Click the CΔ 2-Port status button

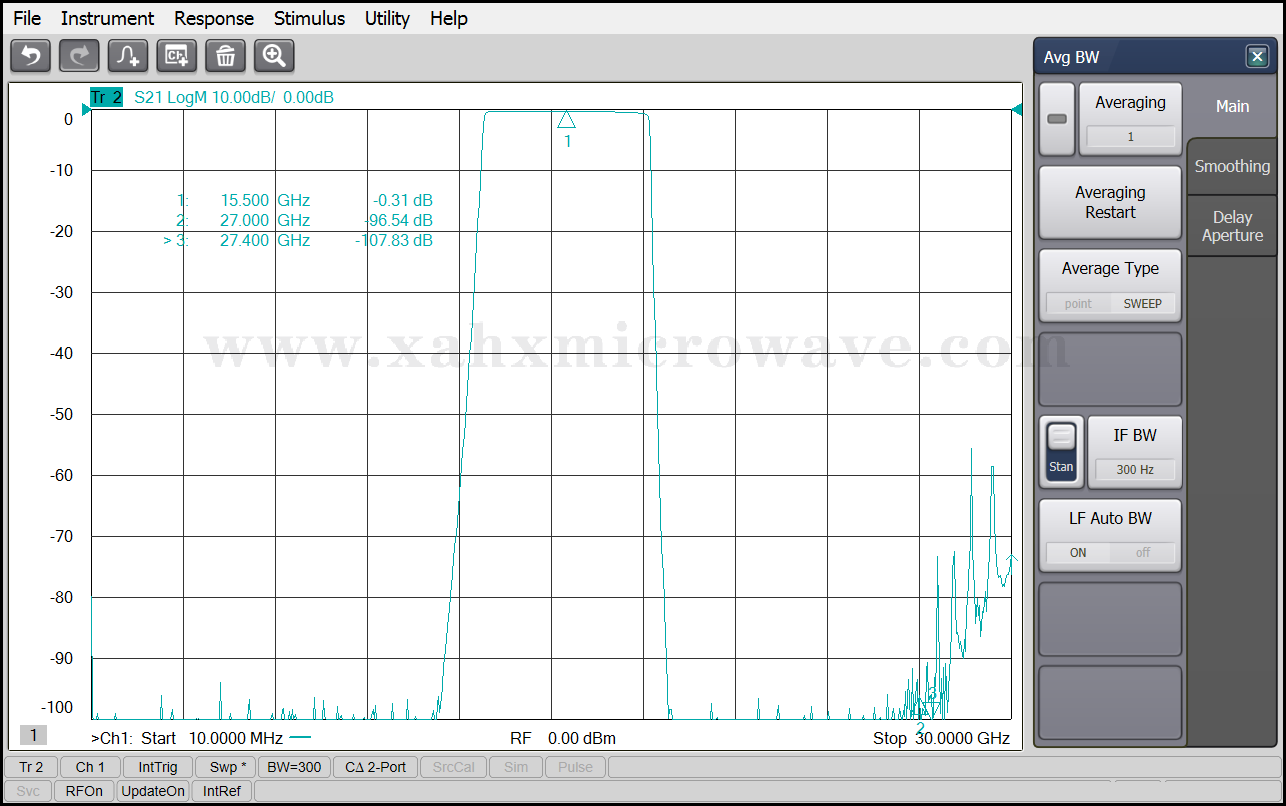coord(375,767)
